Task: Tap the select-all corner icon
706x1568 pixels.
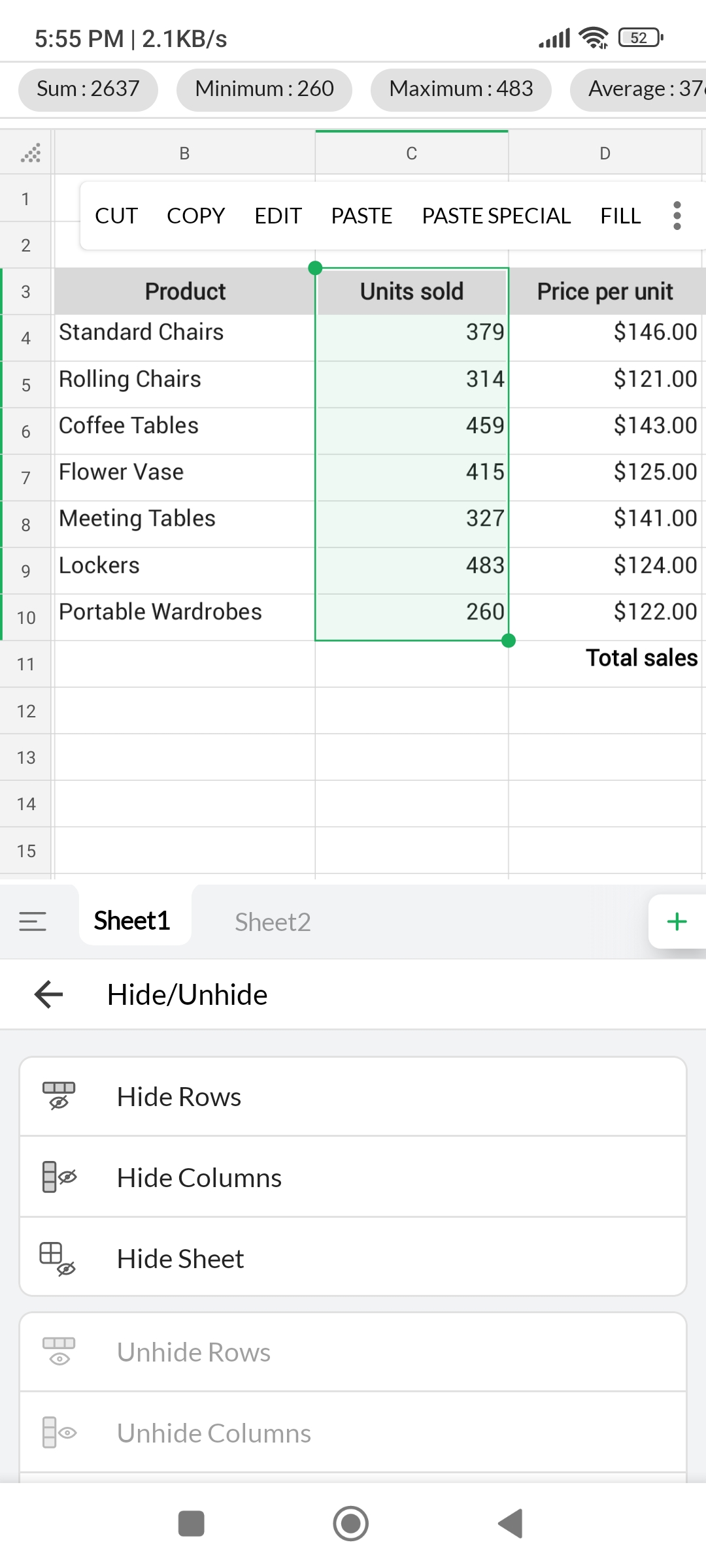Action: (x=30, y=153)
